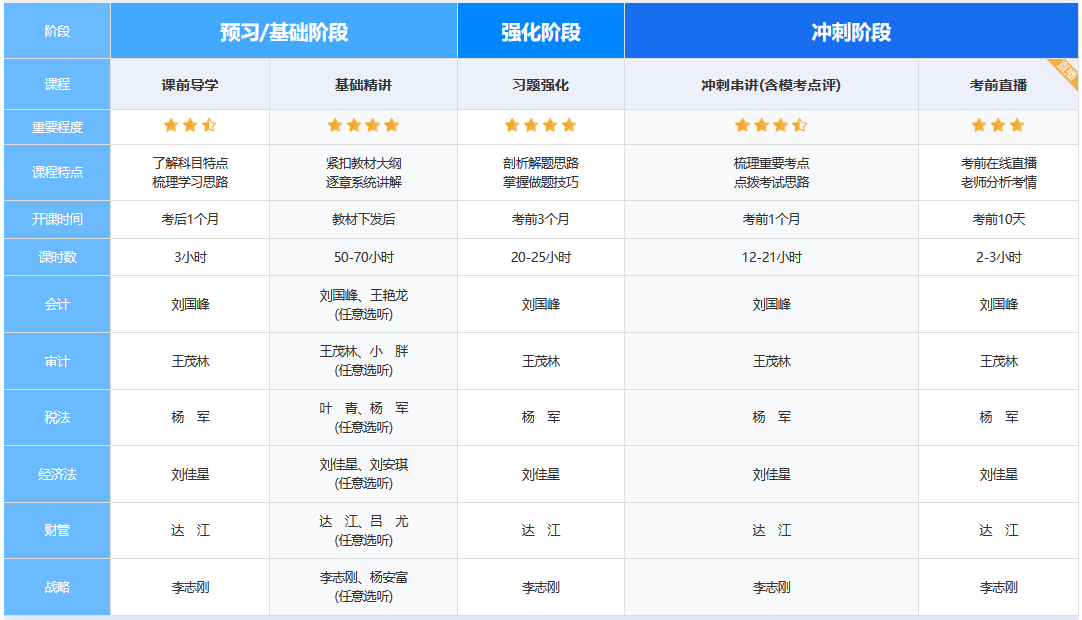Click 李志刚 under 习题强化 column
The width and height of the screenshot is (1082, 620).
pyautogui.click(x=540, y=587)
